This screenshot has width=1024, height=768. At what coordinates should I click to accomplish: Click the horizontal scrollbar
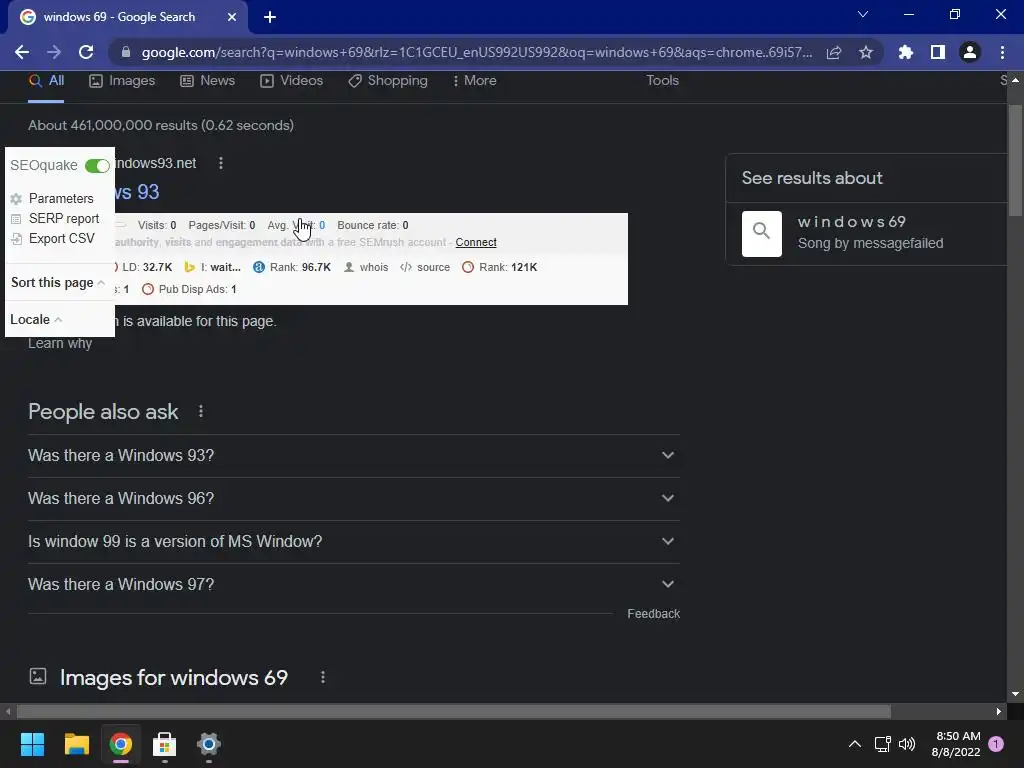point(453,711)
